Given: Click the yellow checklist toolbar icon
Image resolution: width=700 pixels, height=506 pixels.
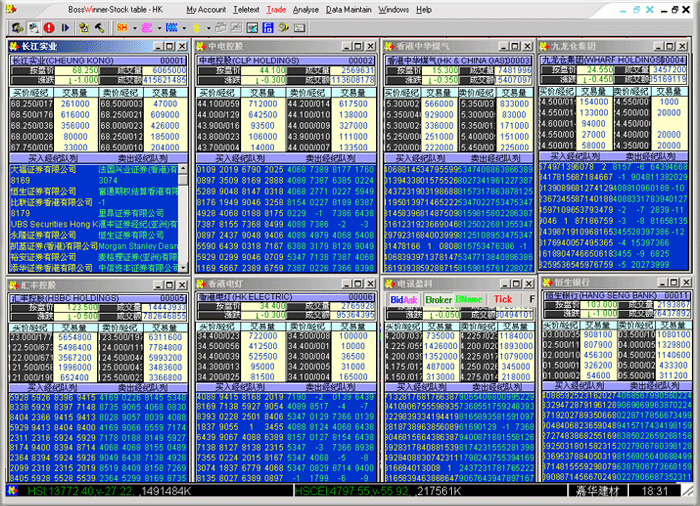Looking at the screenshot, I should 83,28.
